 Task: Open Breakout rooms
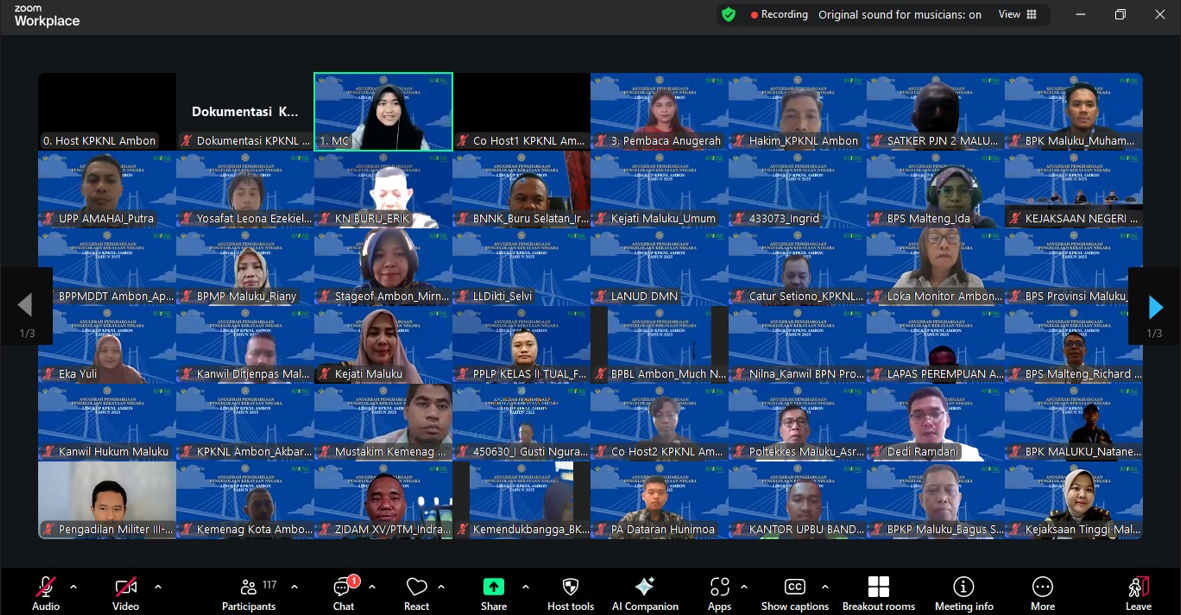pos(878,593)
